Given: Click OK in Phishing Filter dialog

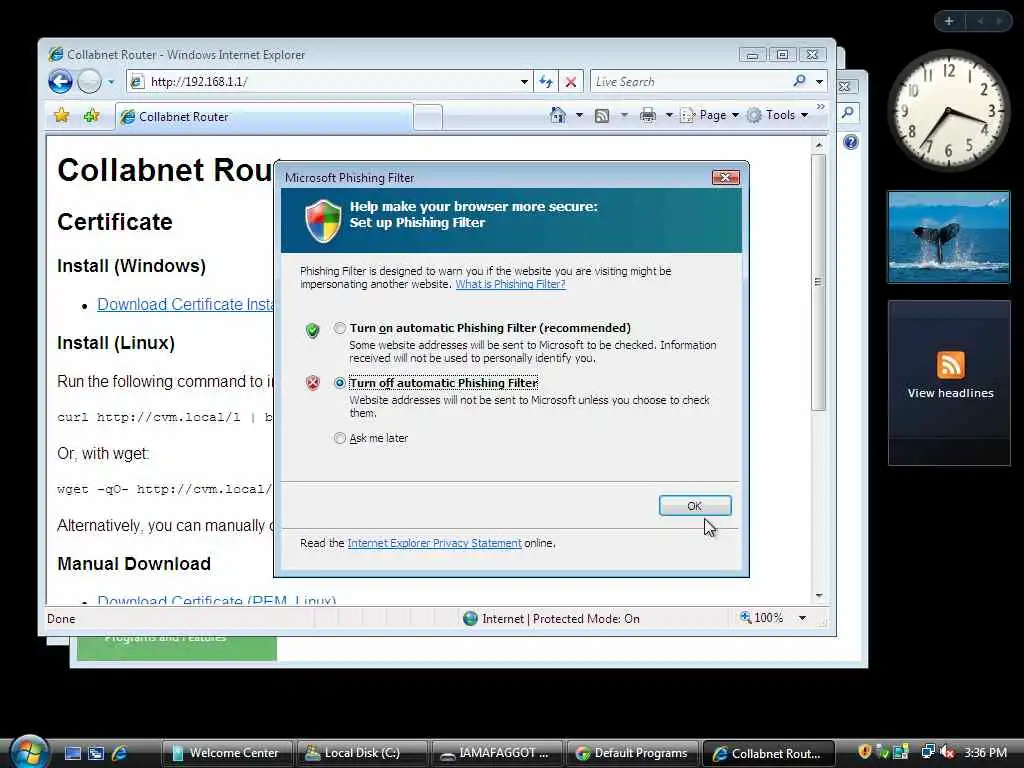Looking at the screenshot, I should tap(695, 505).
